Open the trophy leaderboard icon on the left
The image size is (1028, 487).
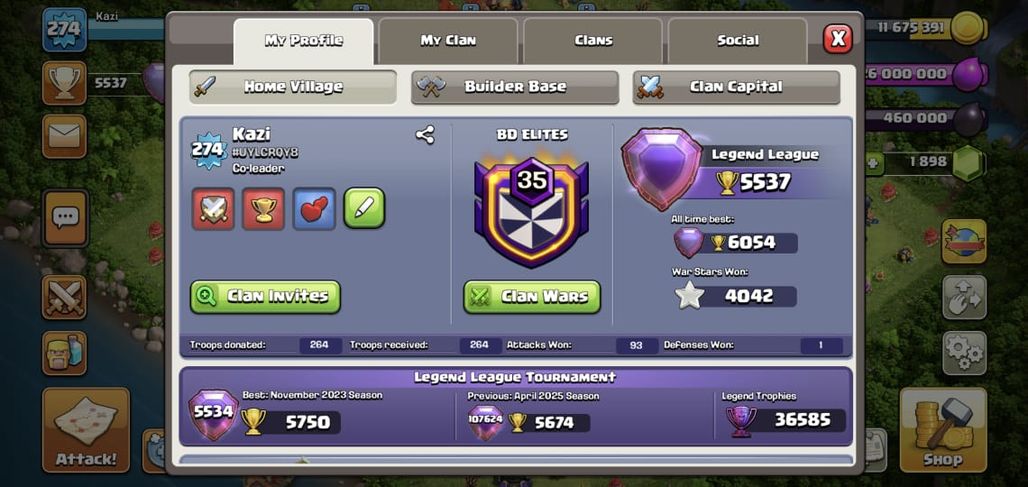point(64,83)
